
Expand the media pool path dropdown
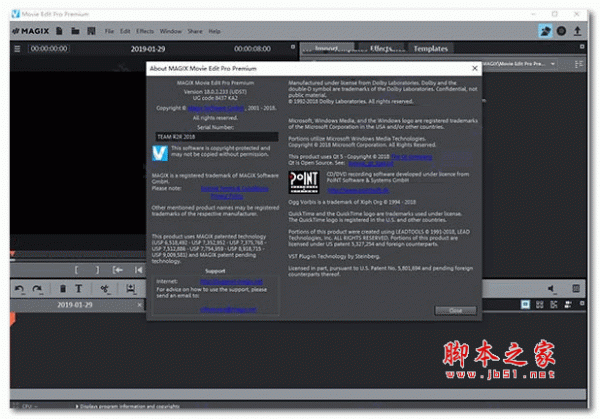[x=553, y=64]
